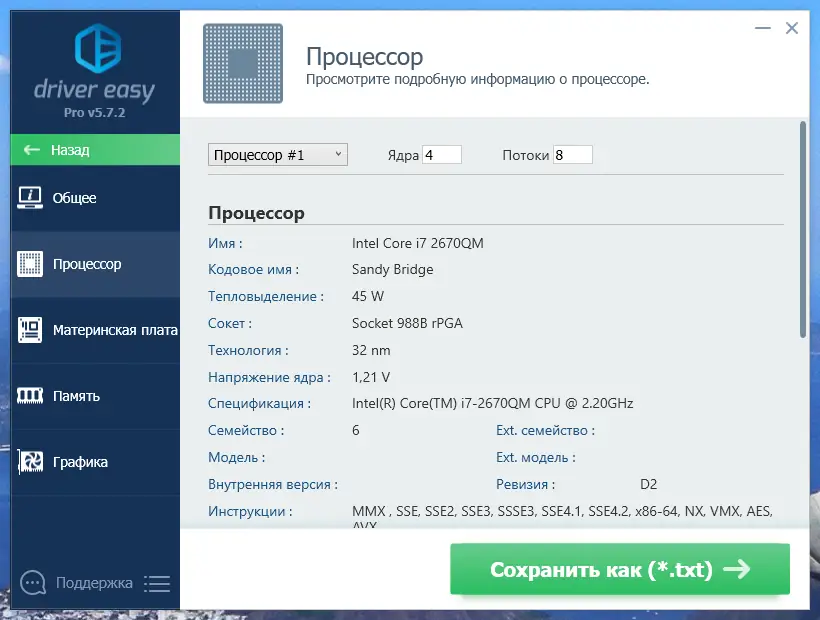Click the processor chip illustration
820x620 pixels.
click(x=242, y=63)
